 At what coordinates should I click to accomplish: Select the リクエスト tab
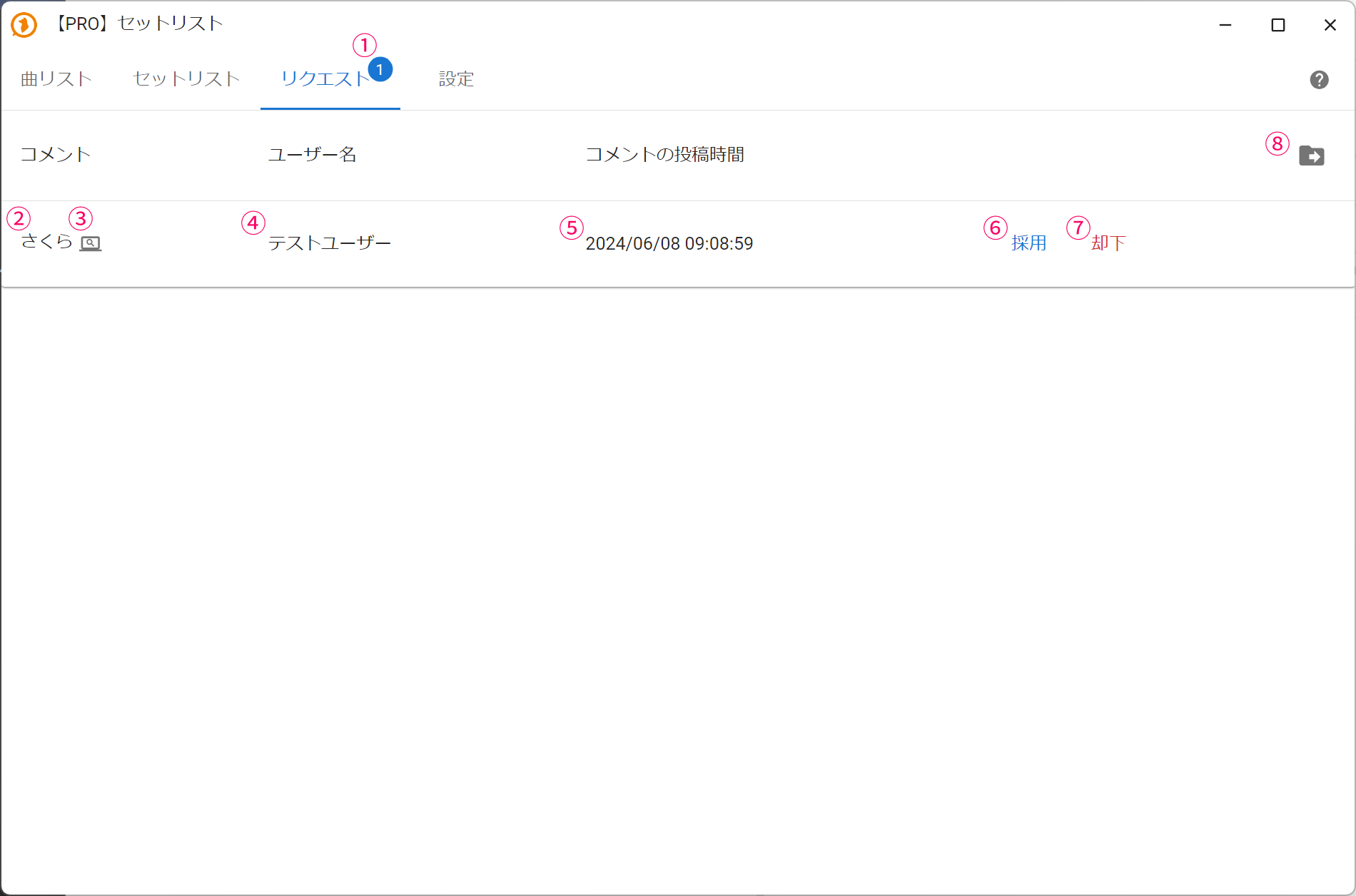[325, 79]
